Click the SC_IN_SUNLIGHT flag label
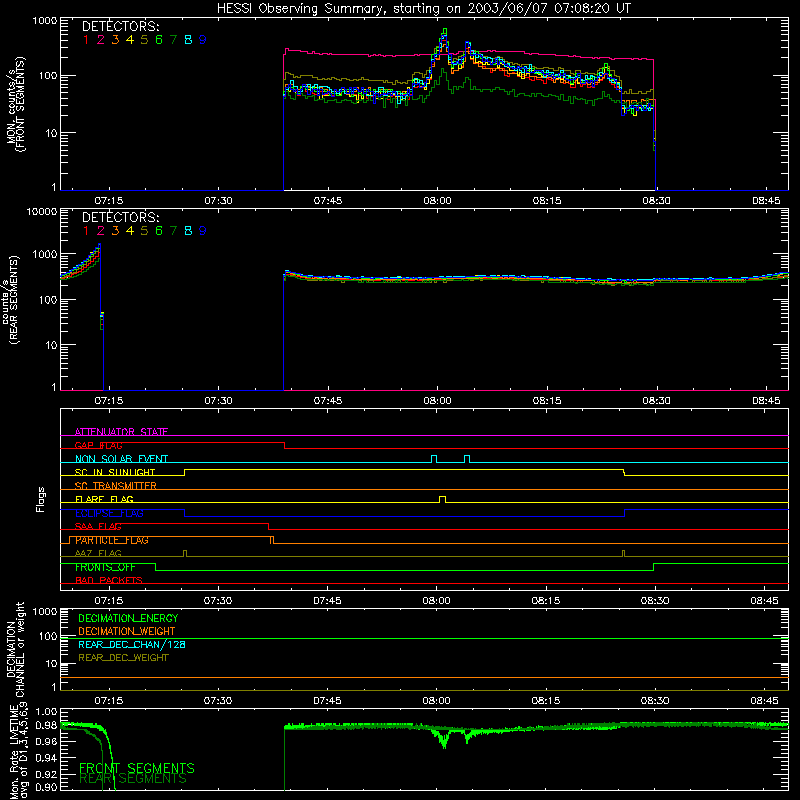 coord(115,472)
